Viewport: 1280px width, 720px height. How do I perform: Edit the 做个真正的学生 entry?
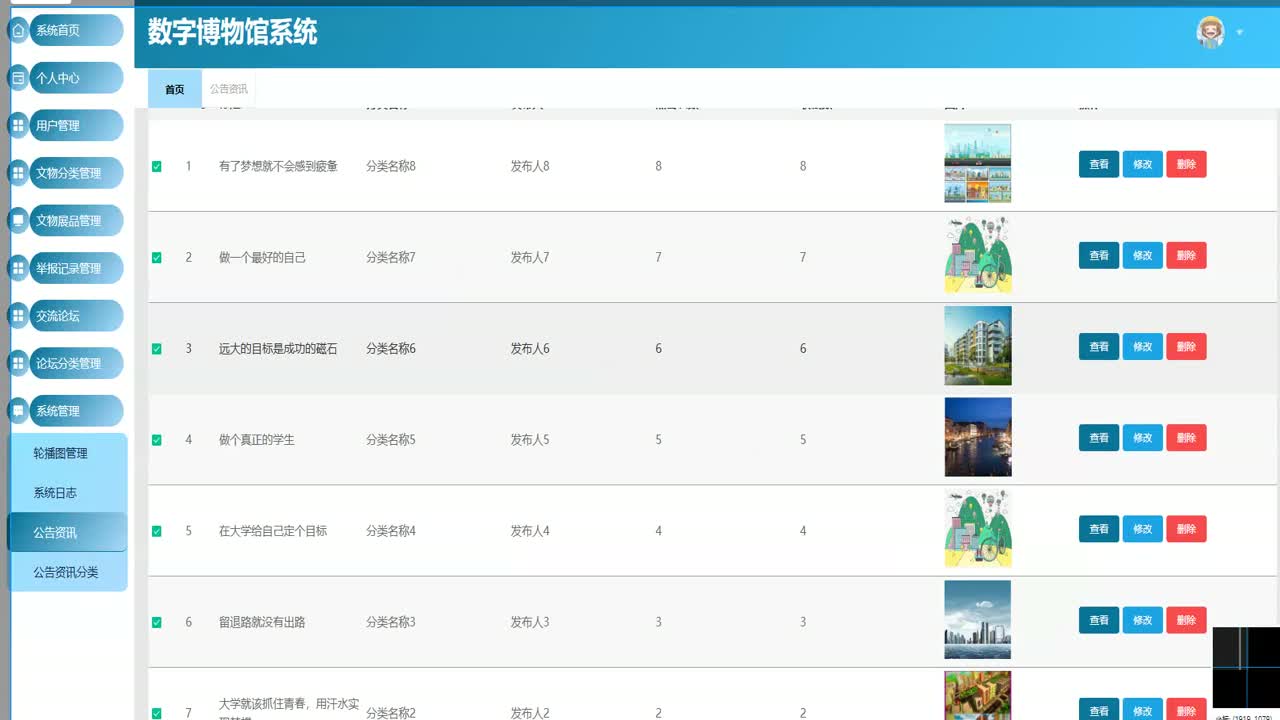click(1143, 438)
